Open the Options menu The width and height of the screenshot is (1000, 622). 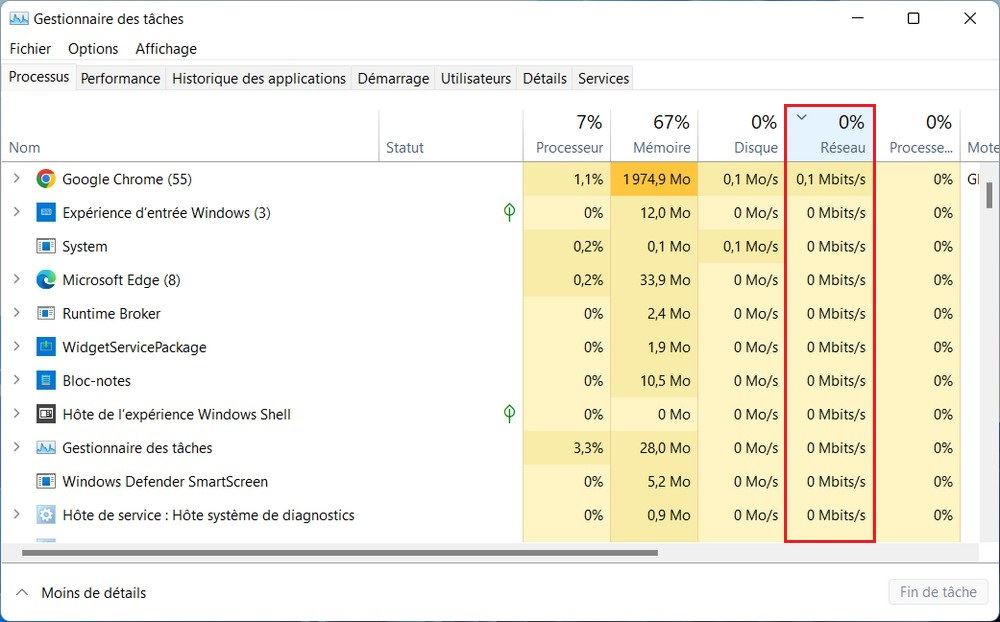tap(93, 49)
